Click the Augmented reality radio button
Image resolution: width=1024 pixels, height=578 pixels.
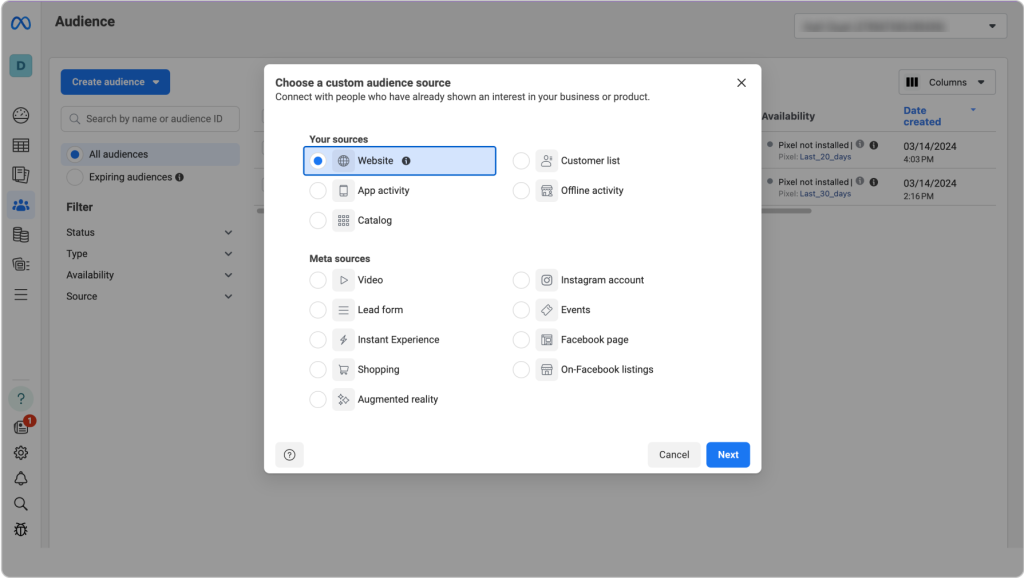pyautogui.click(x=318, y=400)
